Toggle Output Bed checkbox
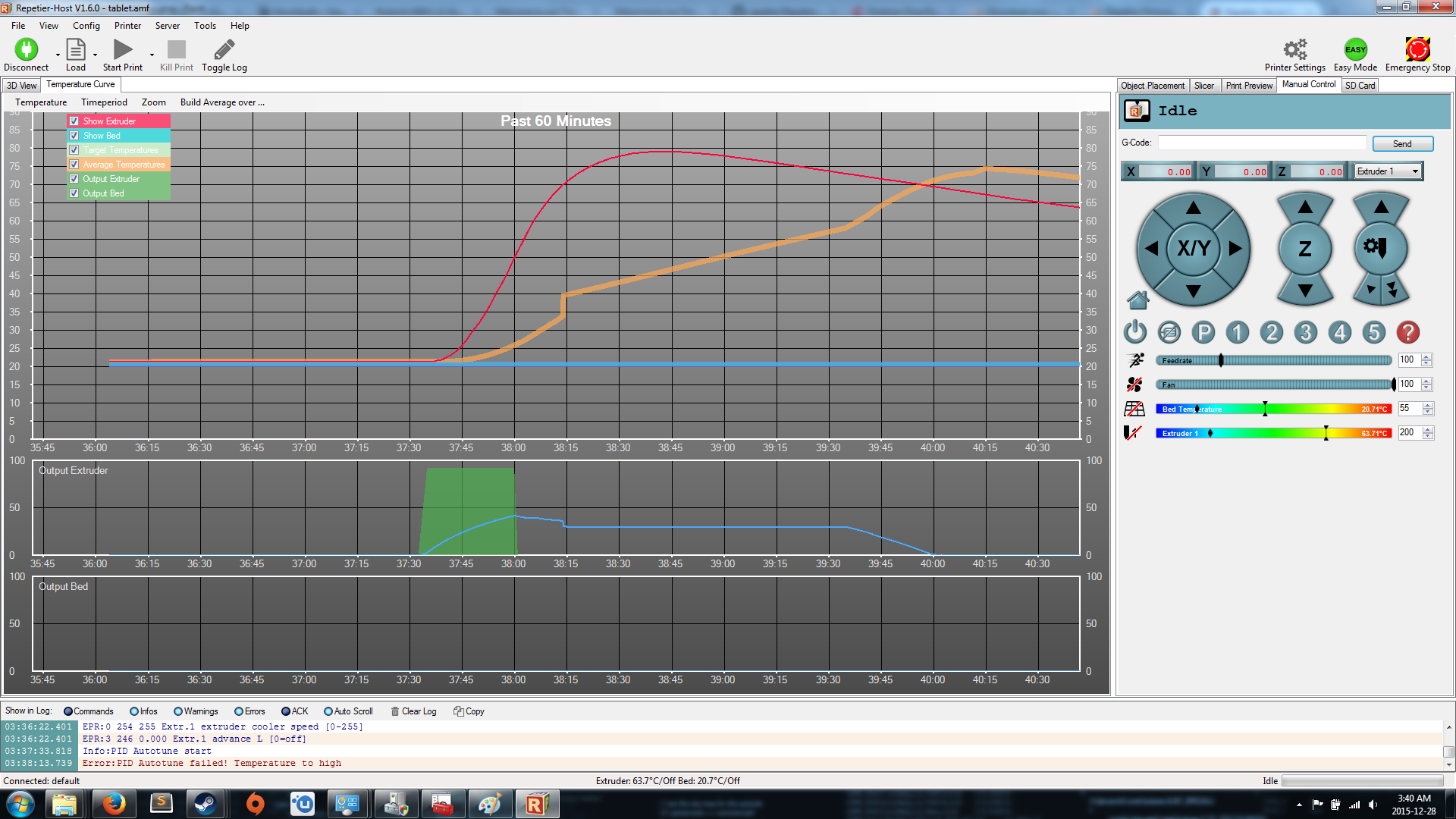The image size is (1456, 819). point(74,193)
